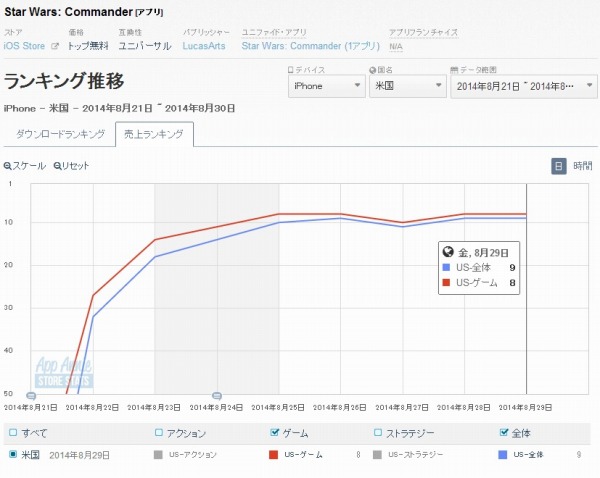The width and height of the screenshot is (600, 478).
Task: Switch to the 時間 hourly view
Action: point(582,166)
